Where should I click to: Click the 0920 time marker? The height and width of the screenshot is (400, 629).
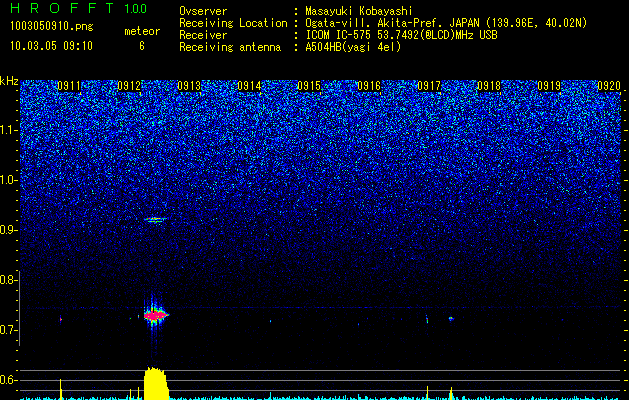pos(609,86)
